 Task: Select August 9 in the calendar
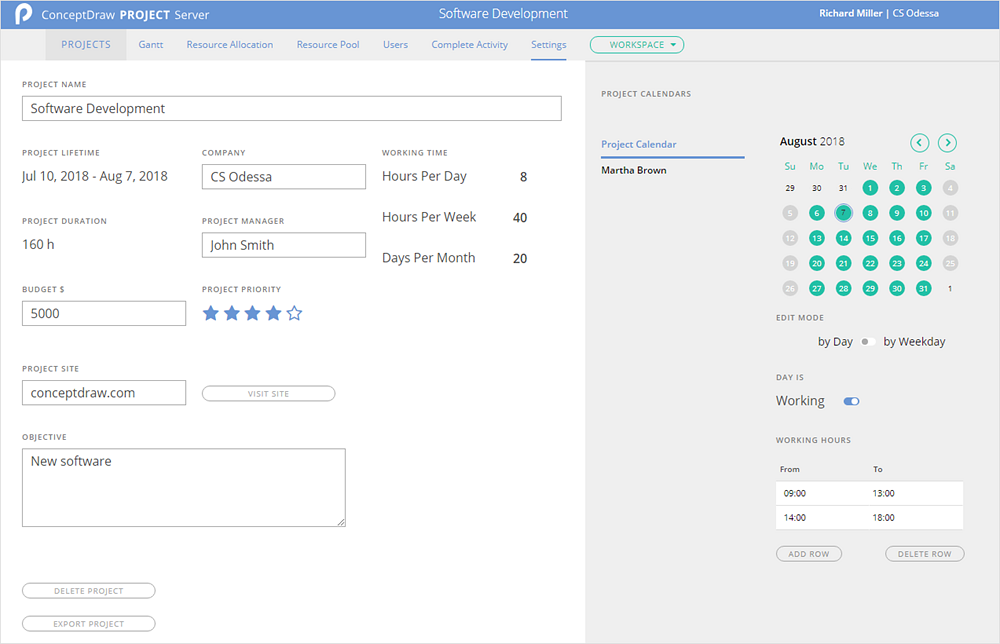(x=897, y=213)
